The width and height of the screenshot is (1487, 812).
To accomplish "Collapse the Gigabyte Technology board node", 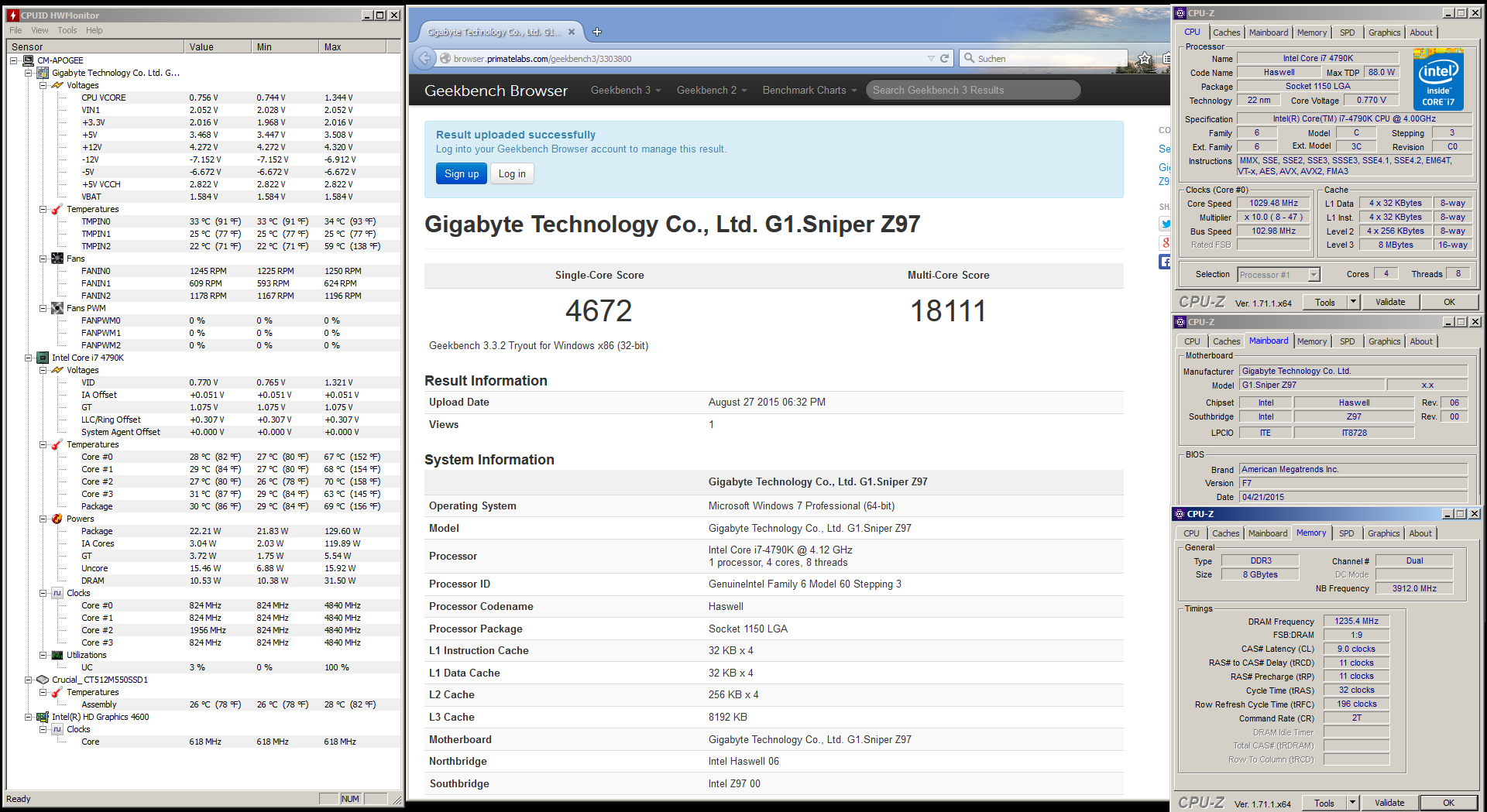I will [x=29, y=73].
